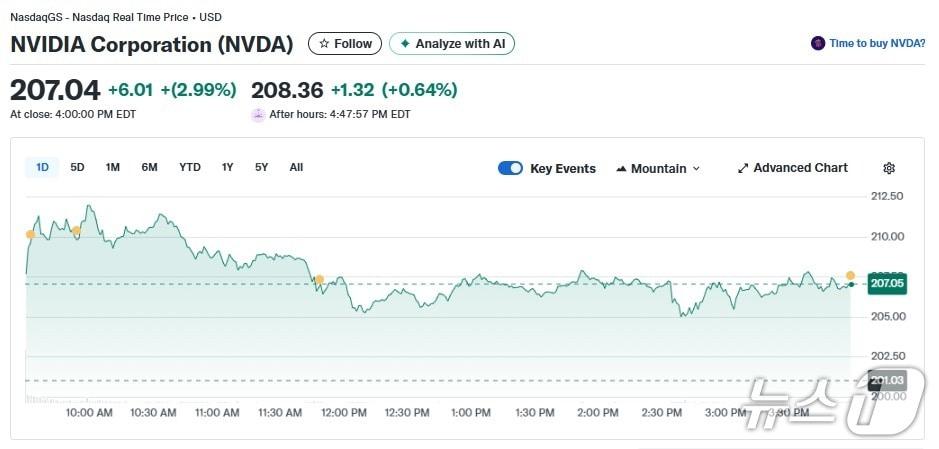The height and width of the screenshot is (449, 939).
Task: Select the 5D time range tab
Action: click(77, 167)
